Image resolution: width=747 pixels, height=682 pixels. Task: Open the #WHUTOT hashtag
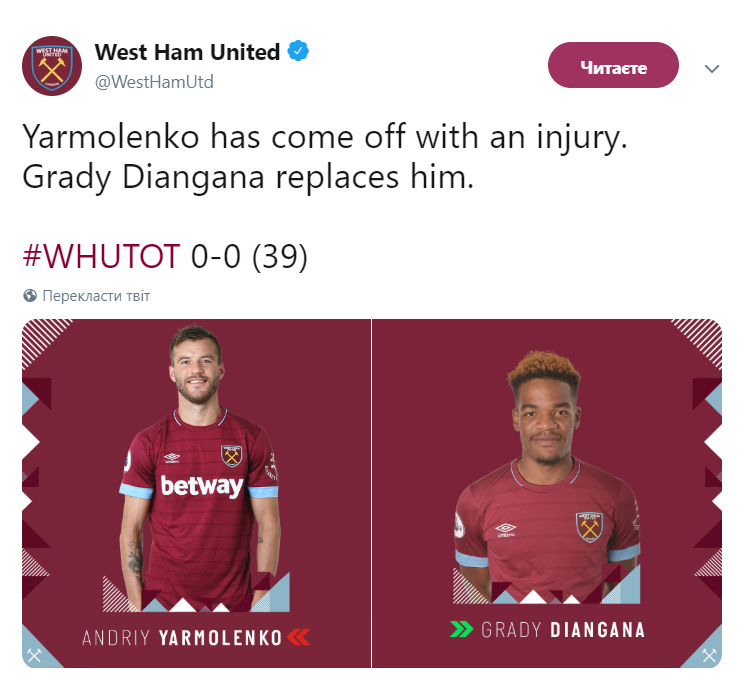pyautogui.click(x=101, y=256)
